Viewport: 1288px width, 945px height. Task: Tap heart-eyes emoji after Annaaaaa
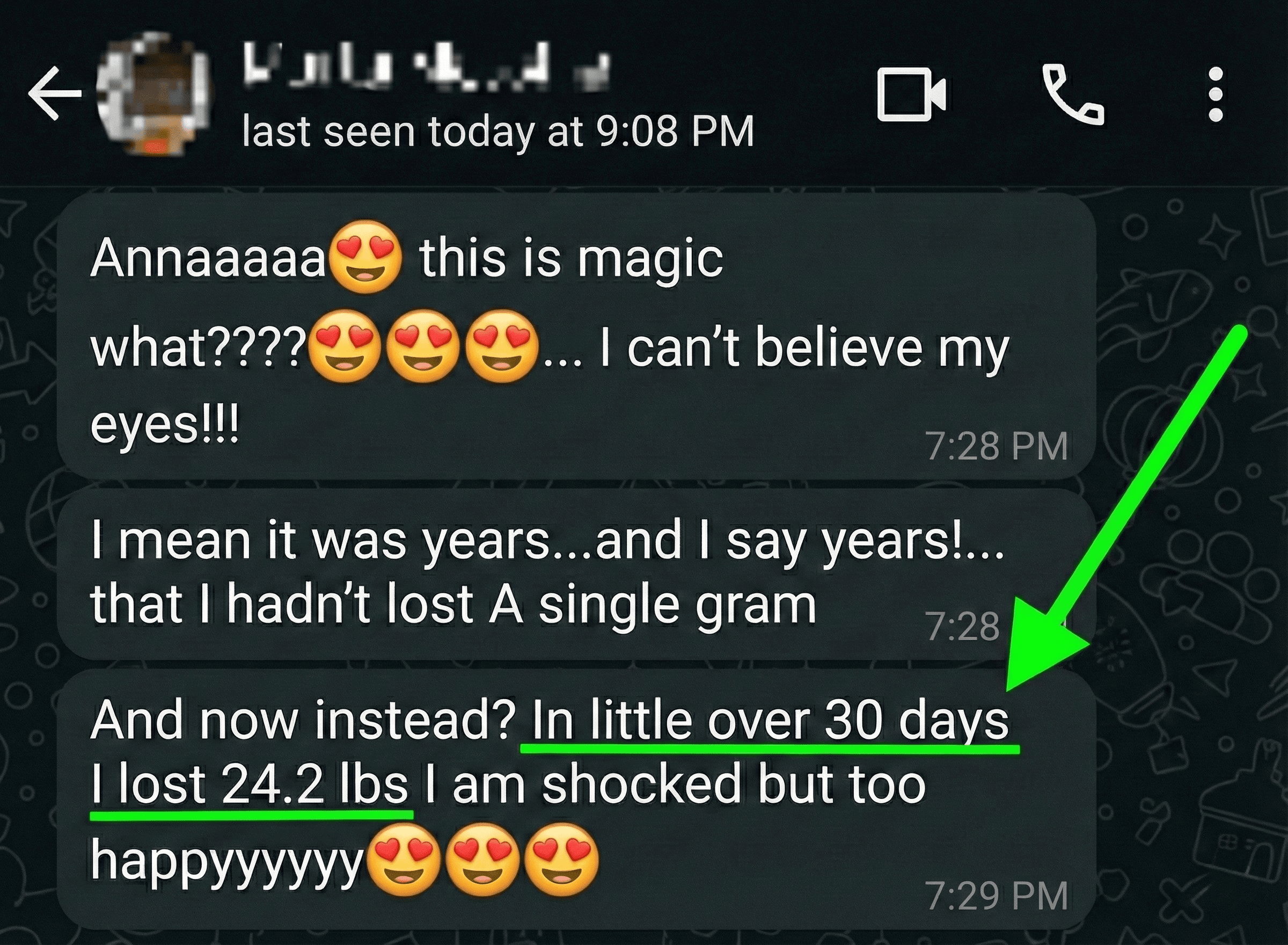[367, 257]
